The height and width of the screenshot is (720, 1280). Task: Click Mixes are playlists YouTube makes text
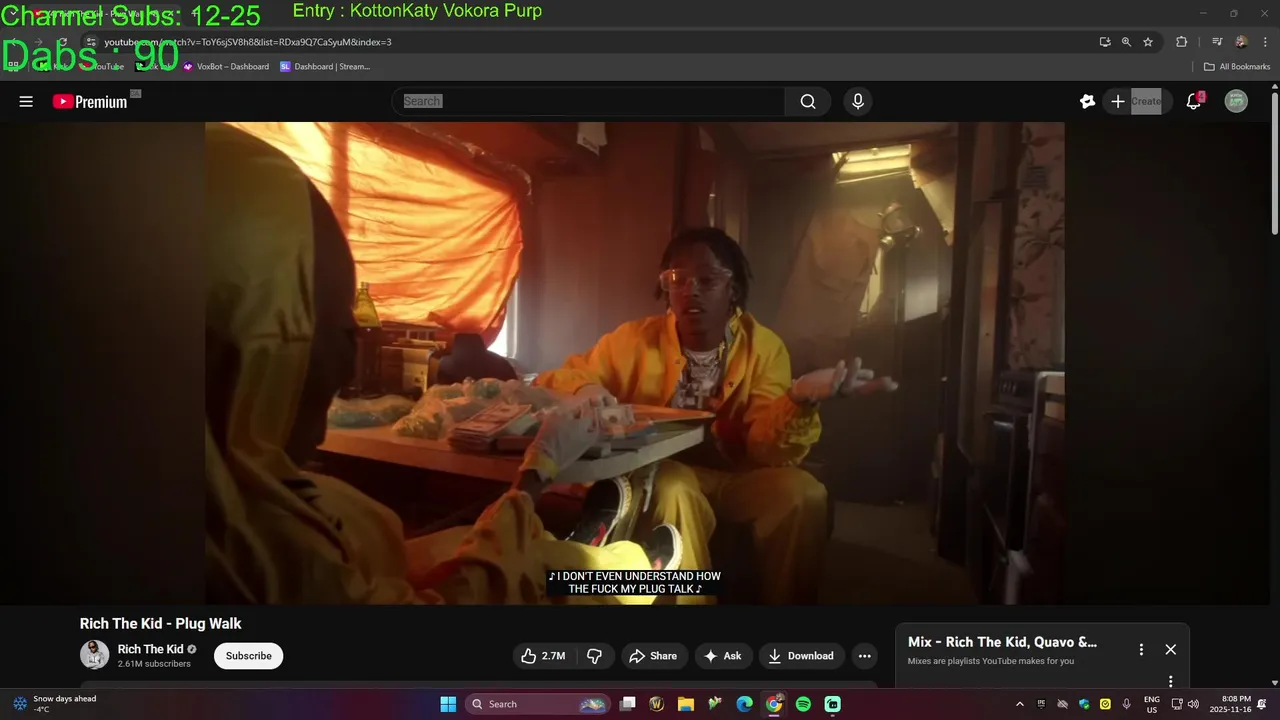pyautogui.click(x=991, y=661)
